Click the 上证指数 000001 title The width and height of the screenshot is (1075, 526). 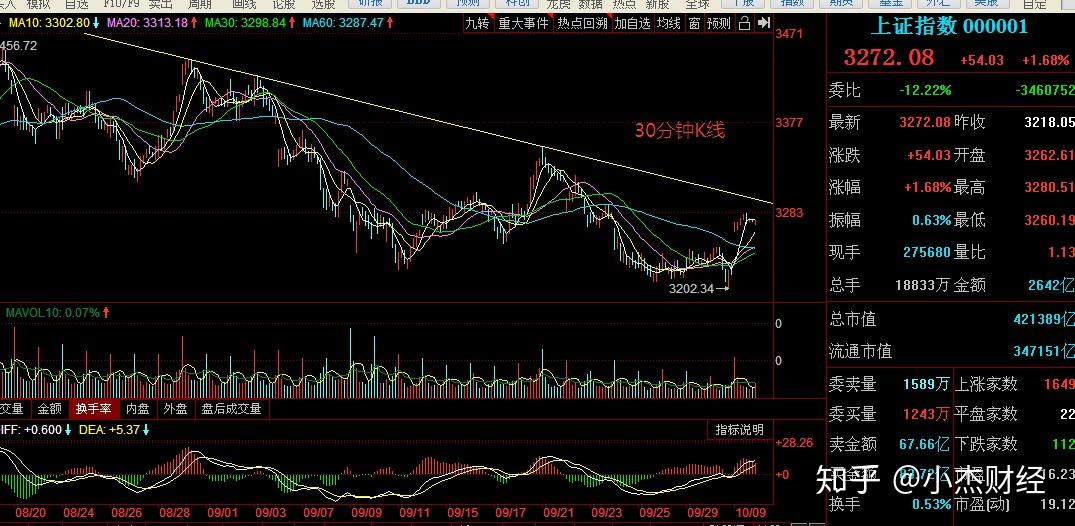(x=948, y=27)
